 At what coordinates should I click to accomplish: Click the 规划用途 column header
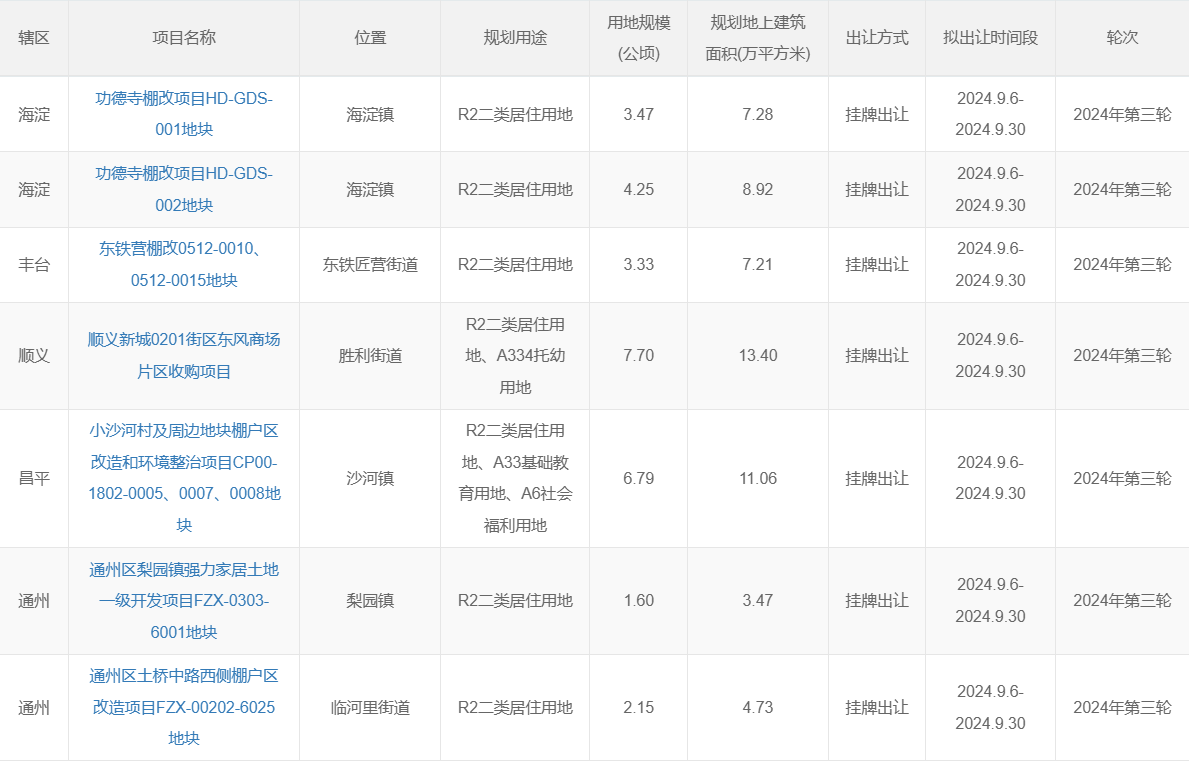tap(514, 37)
